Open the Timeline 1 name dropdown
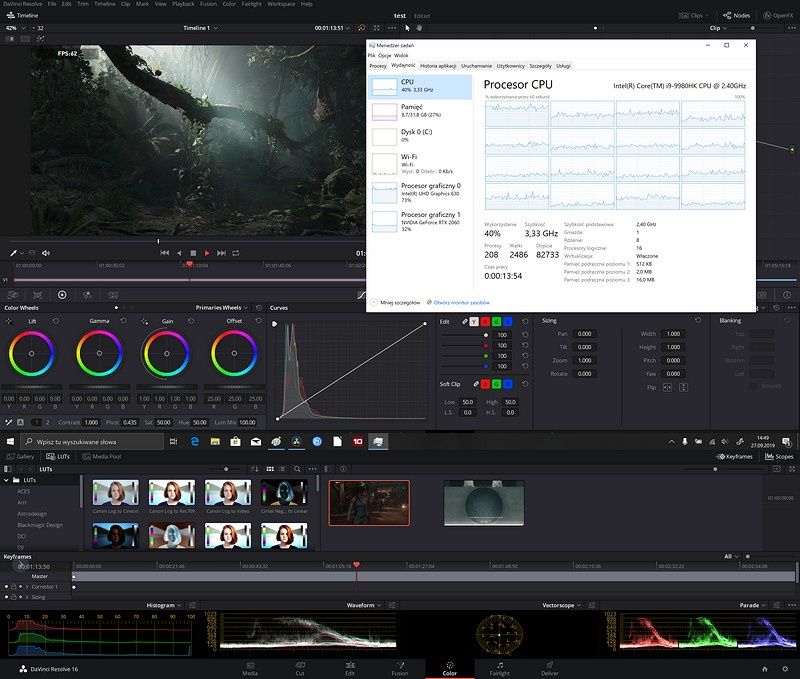This screenshot has width=800, height=679. [x=201, y=28]
